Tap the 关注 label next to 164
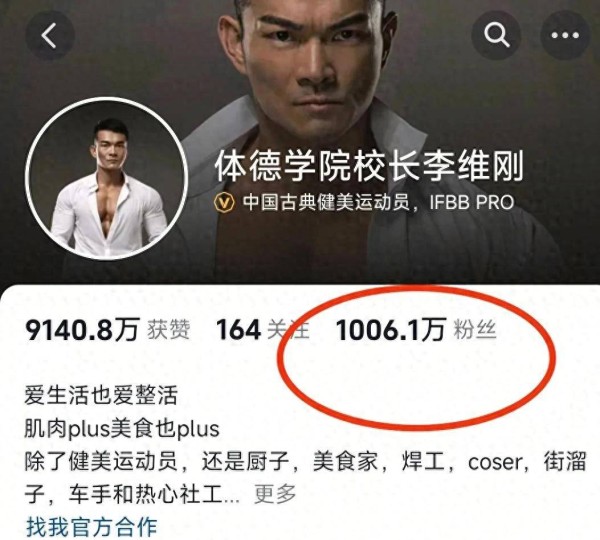The image size is (600, 540). (288, 330)
